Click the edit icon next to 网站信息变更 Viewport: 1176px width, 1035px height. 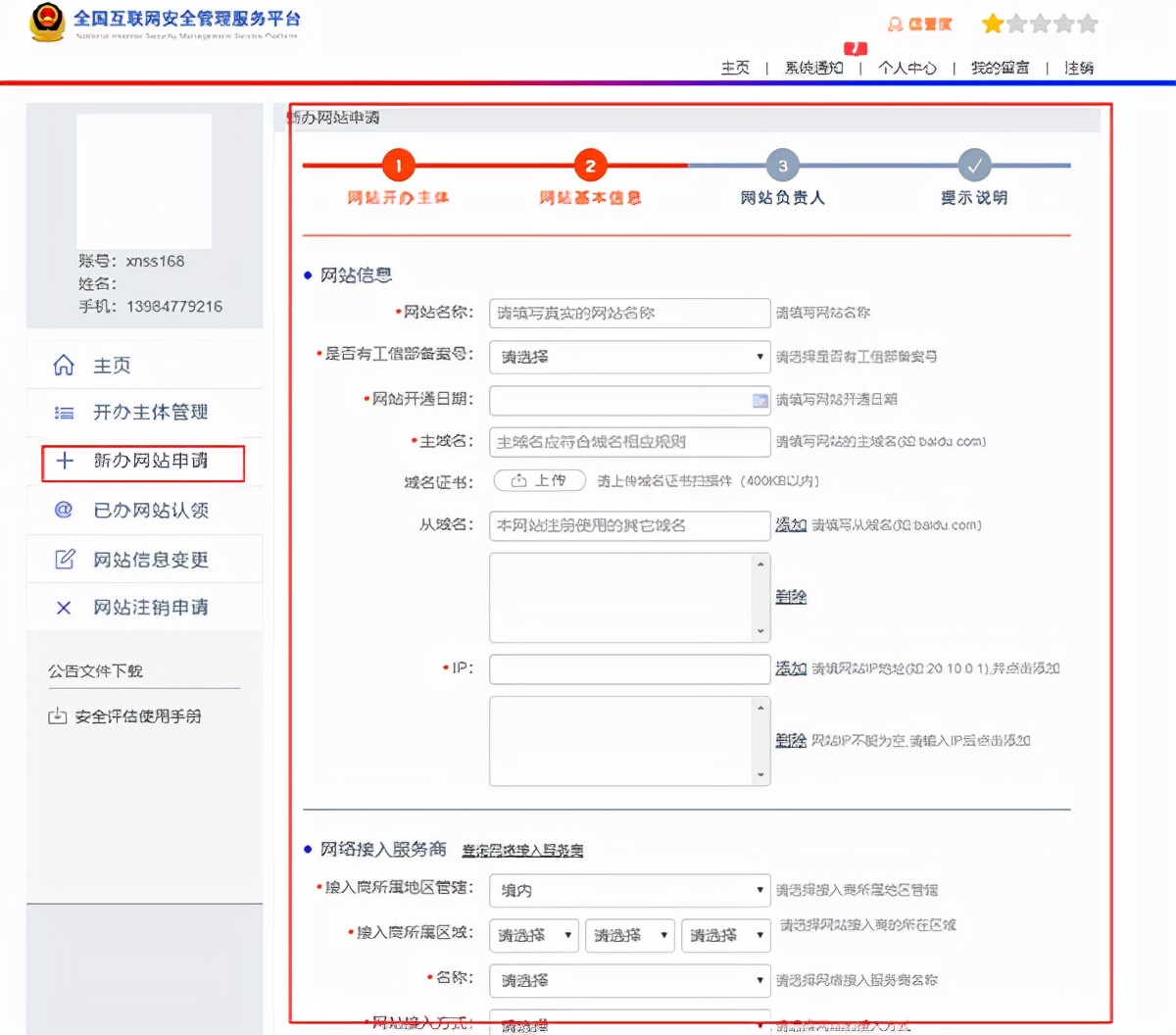63,559
